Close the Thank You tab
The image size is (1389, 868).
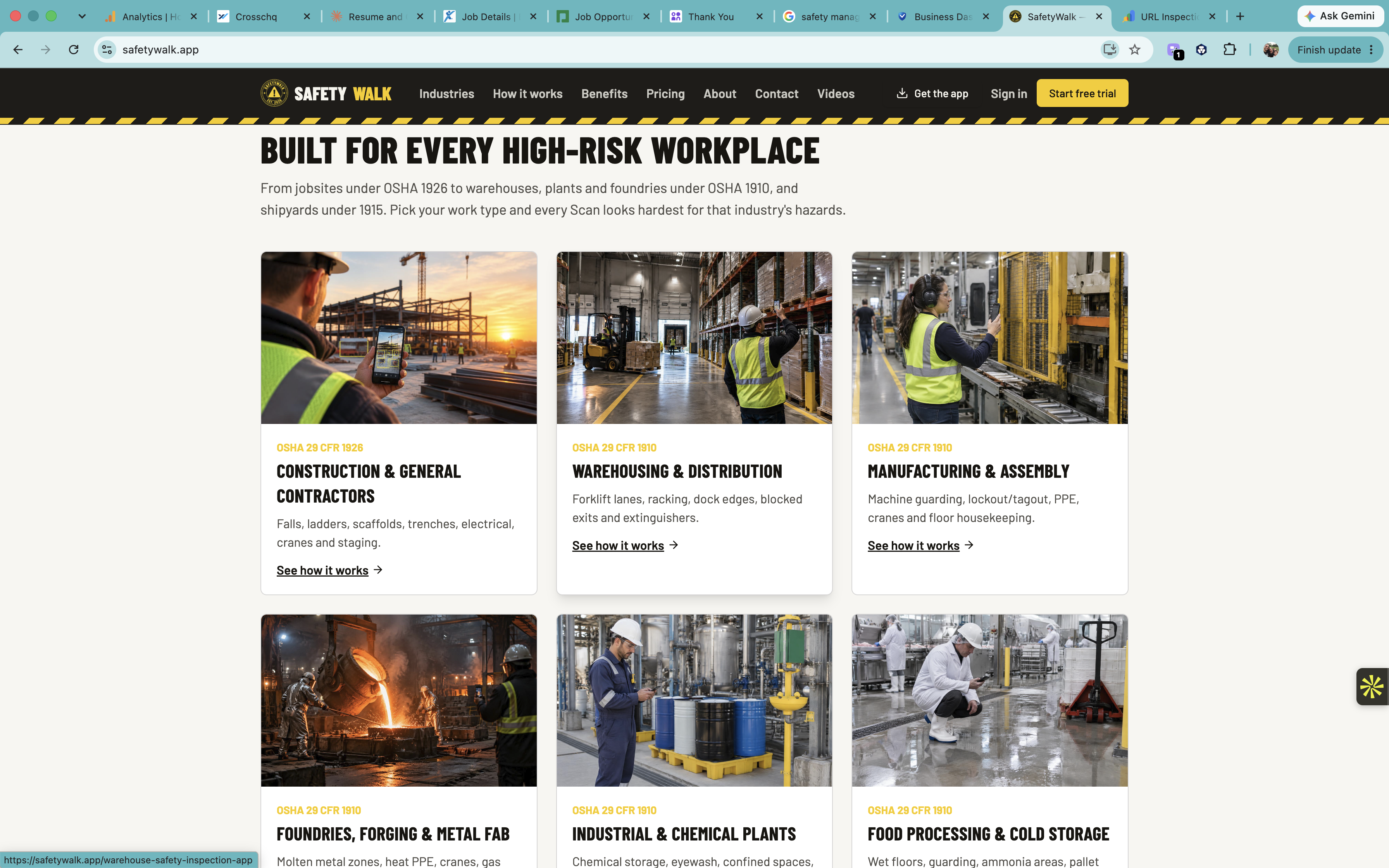759,17
